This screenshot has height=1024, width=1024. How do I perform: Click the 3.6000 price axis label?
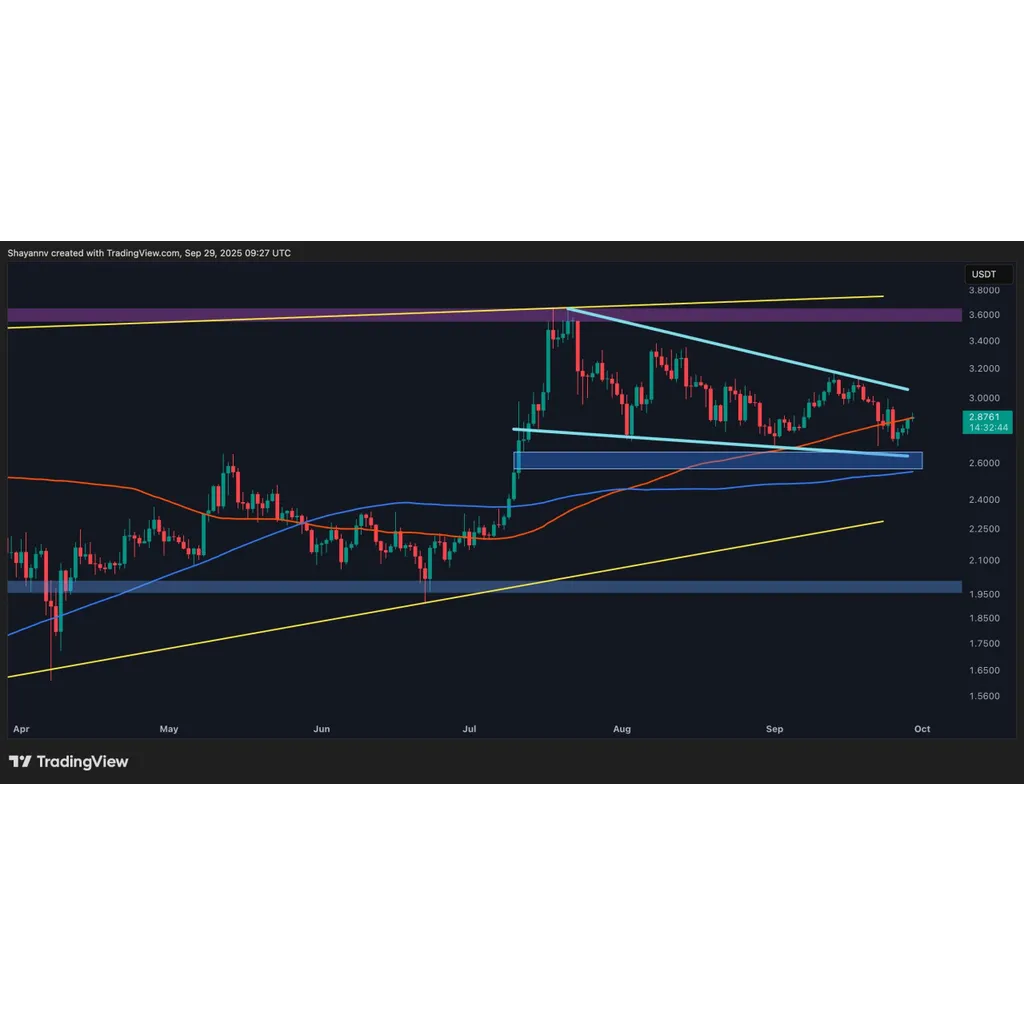pos(984,315)
